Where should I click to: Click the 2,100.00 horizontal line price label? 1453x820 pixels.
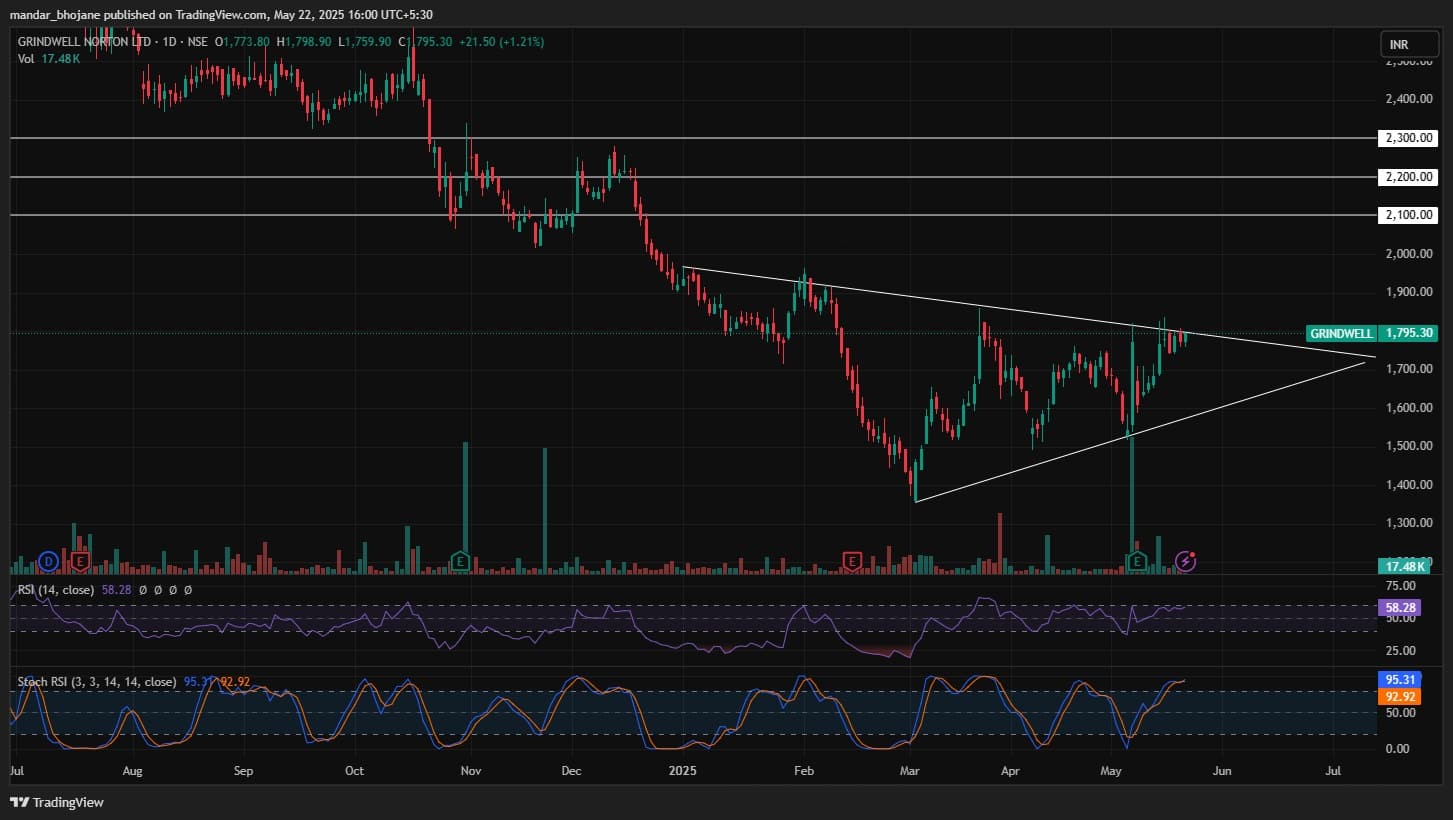pos(1407,215)
